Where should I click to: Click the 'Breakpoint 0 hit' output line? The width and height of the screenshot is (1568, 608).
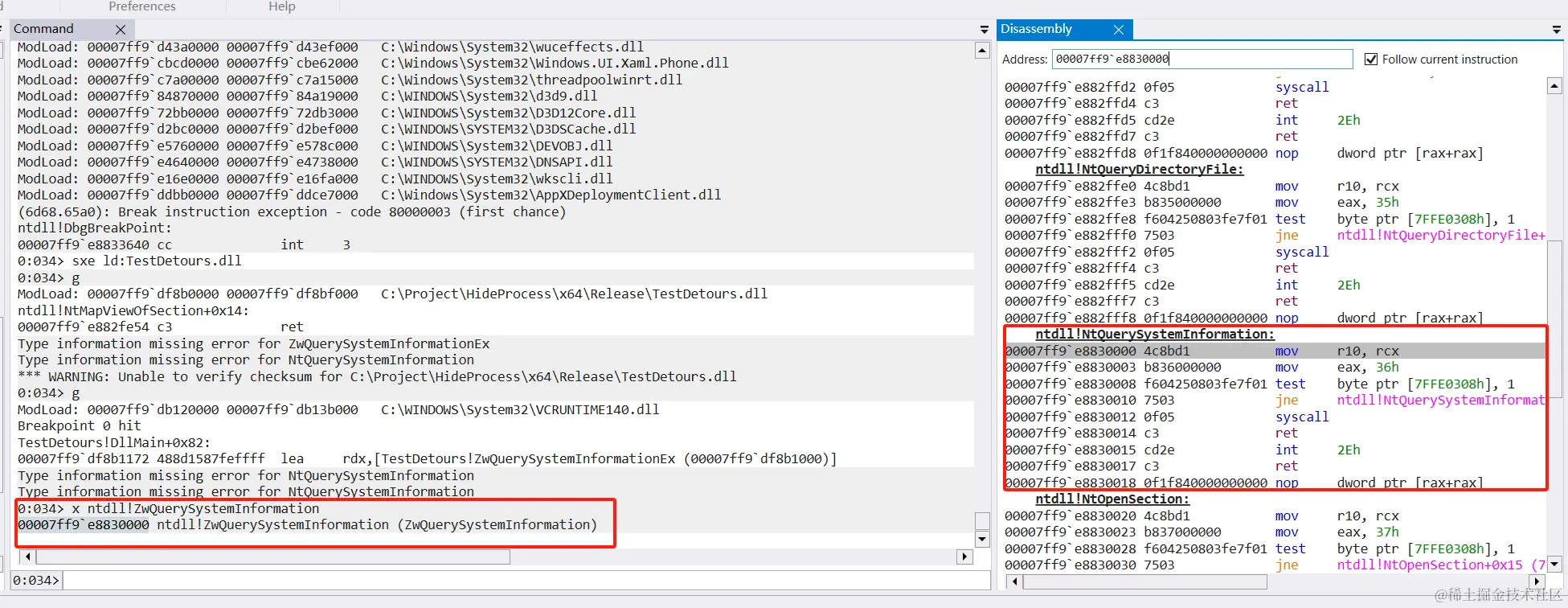[x=80, y=426]
